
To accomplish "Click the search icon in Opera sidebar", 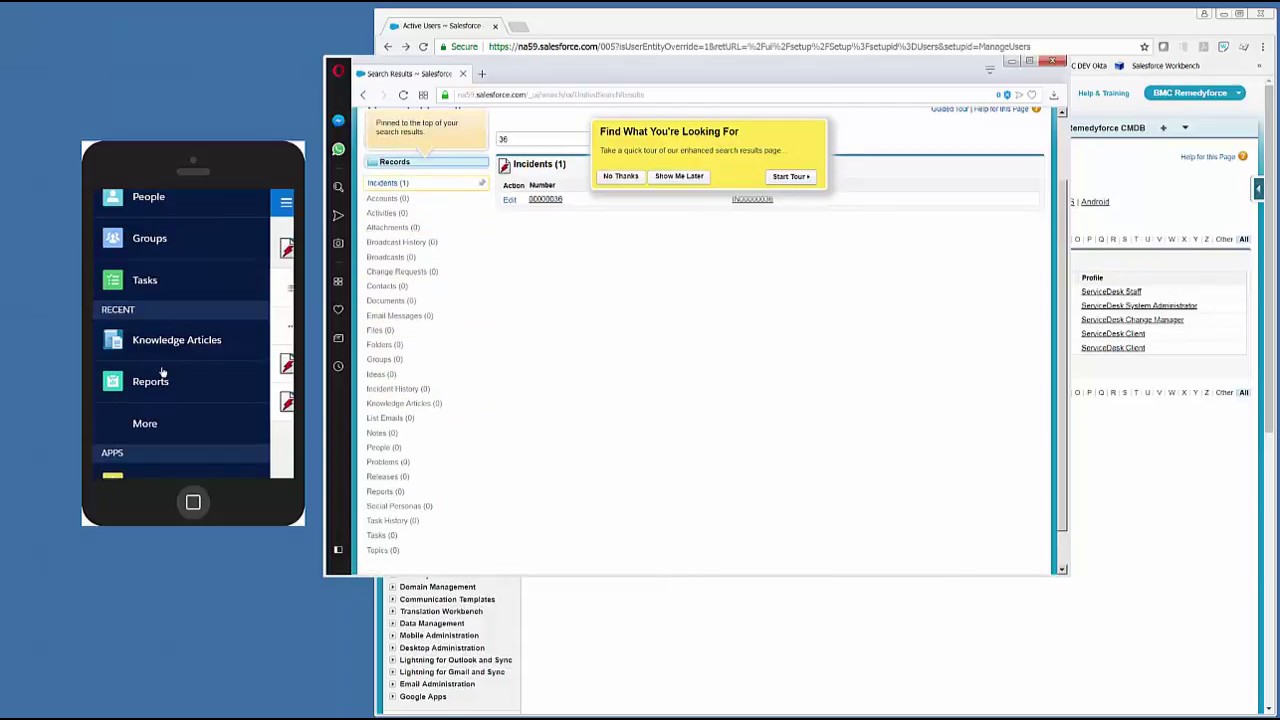I will pyautogui.click(x=338, y=186).
